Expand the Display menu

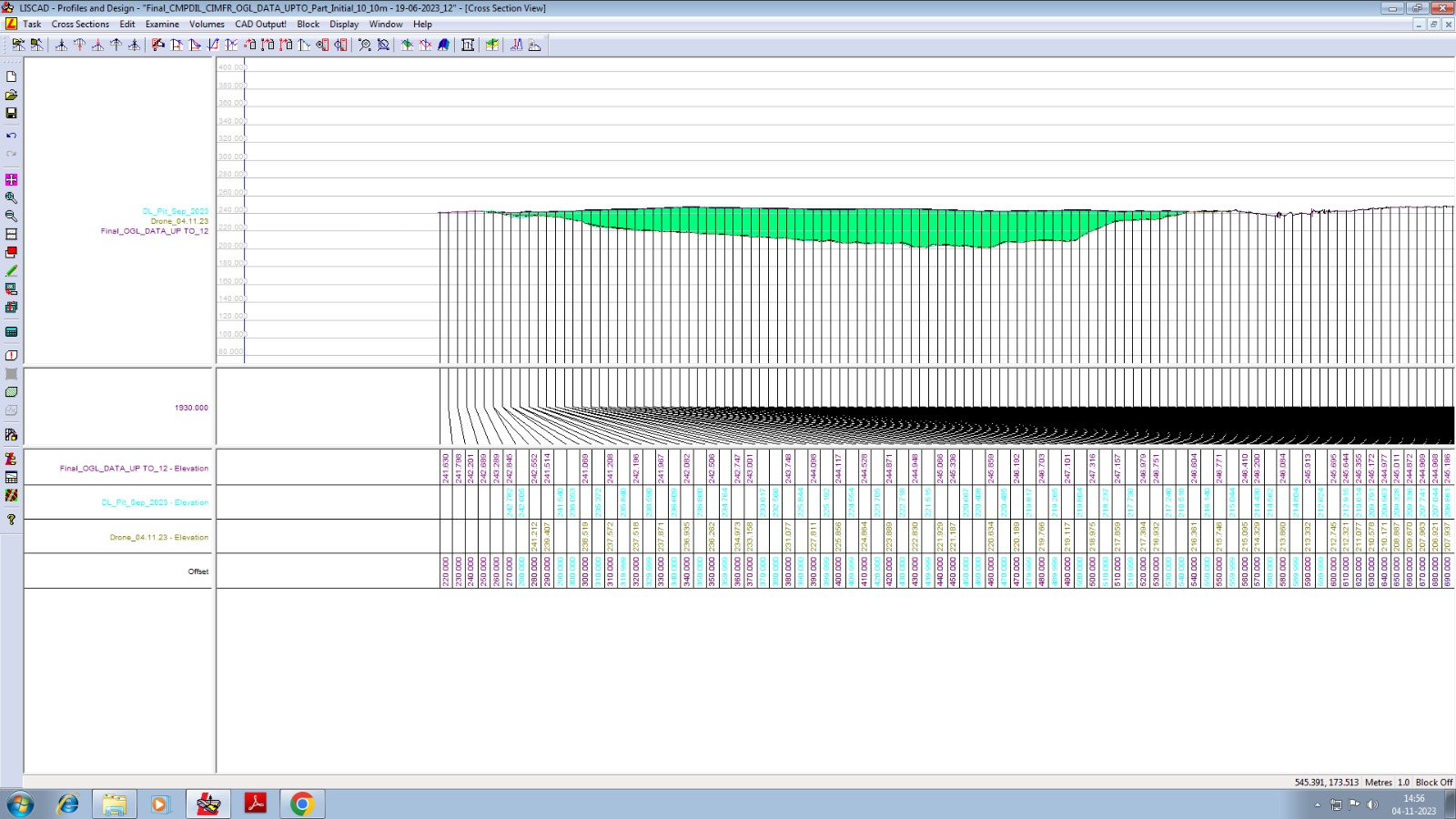click(x=344, y=25)
